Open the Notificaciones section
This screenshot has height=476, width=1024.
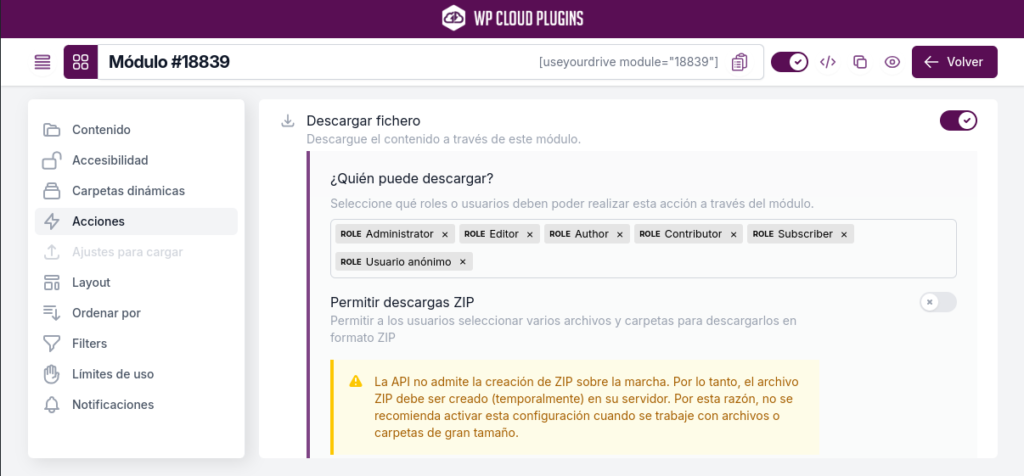136,404
